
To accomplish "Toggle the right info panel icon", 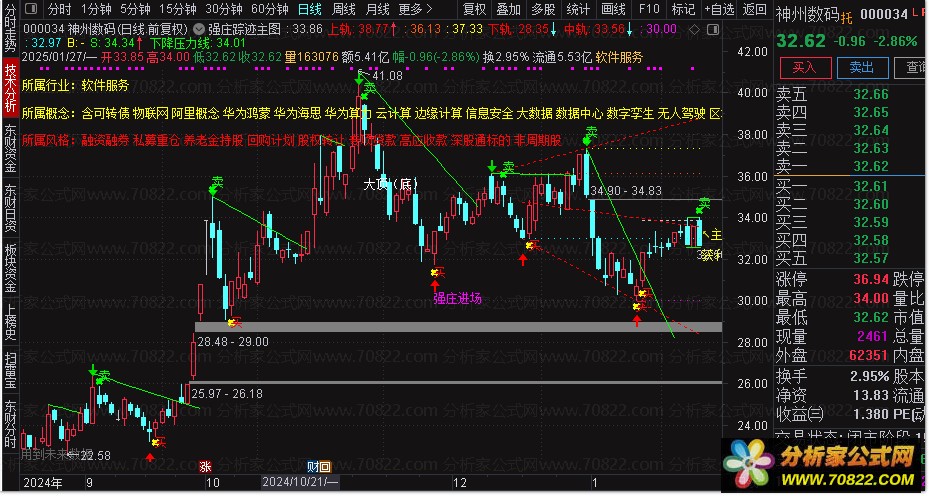I will click(714, 30).
